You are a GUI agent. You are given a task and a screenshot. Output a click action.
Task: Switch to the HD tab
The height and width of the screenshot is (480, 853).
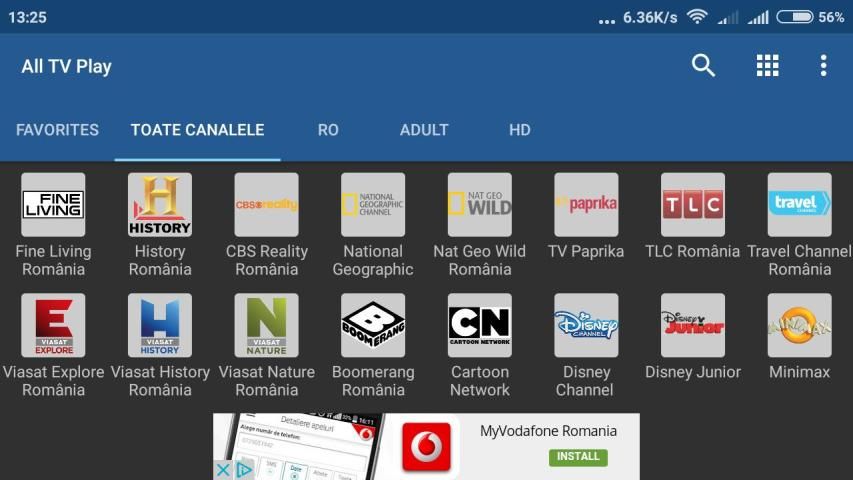point(519,130)
